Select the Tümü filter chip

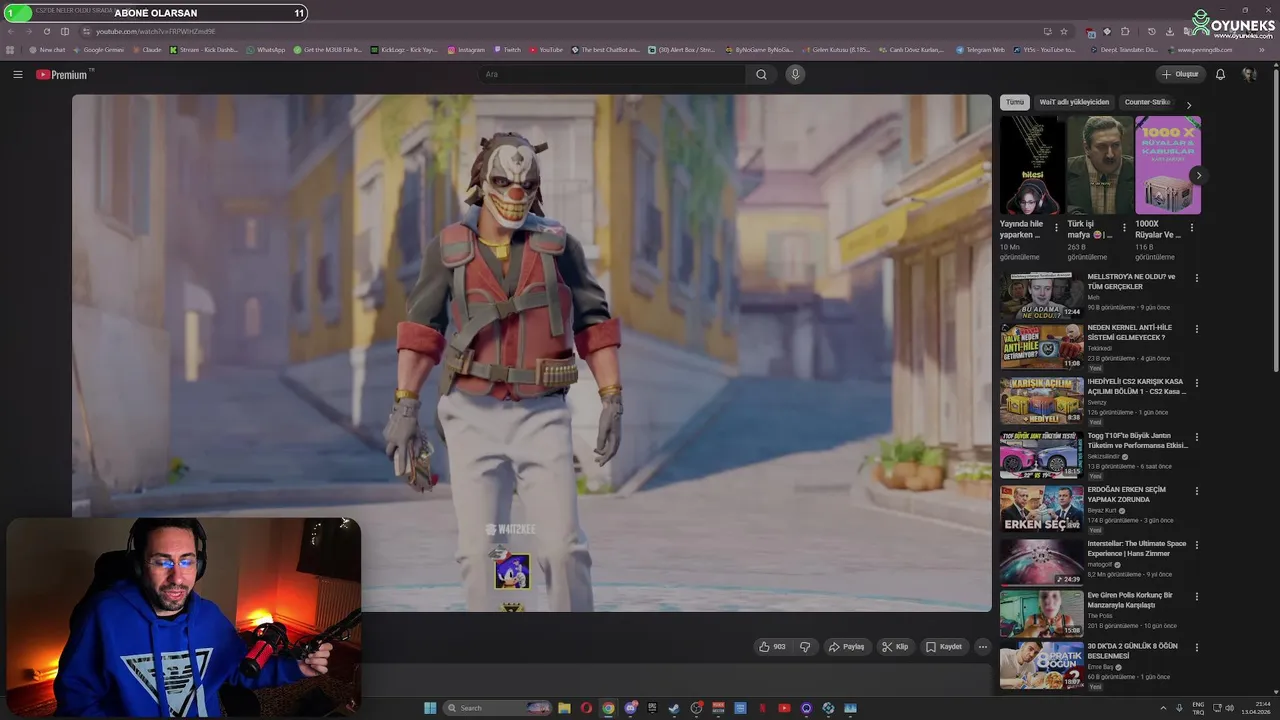click(x=1015, y=102)
